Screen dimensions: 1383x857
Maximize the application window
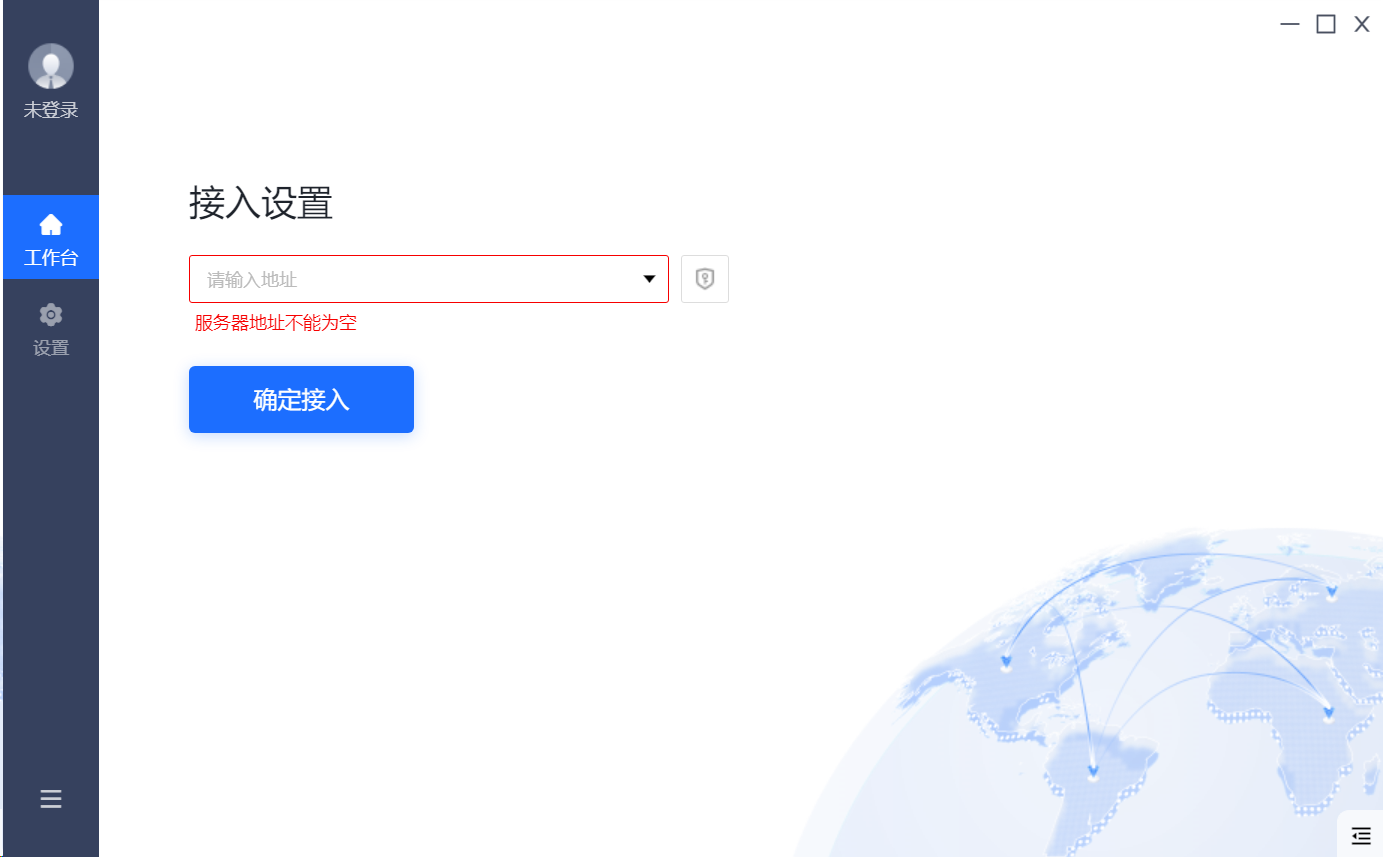point(1326,25)
